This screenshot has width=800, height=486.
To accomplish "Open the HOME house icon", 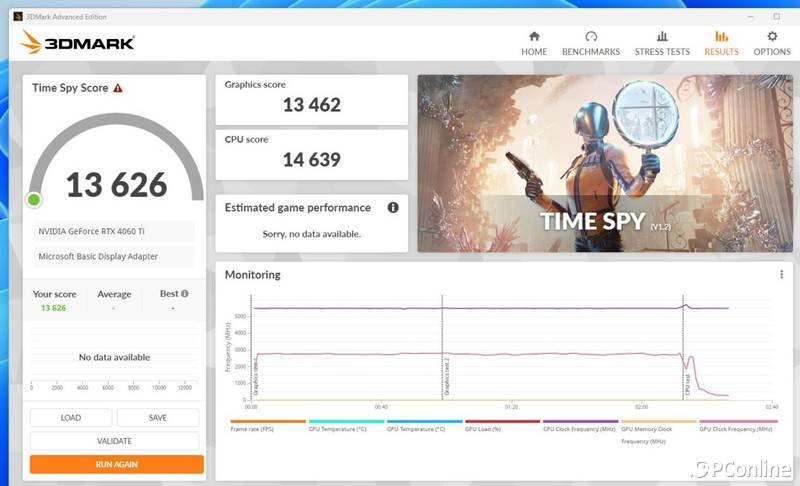I will [534, 37].
